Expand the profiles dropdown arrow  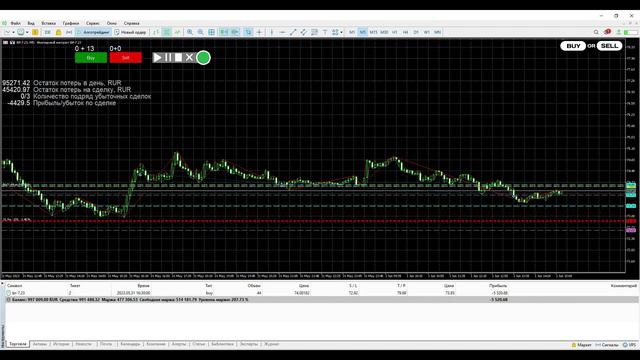pos(27,32)
